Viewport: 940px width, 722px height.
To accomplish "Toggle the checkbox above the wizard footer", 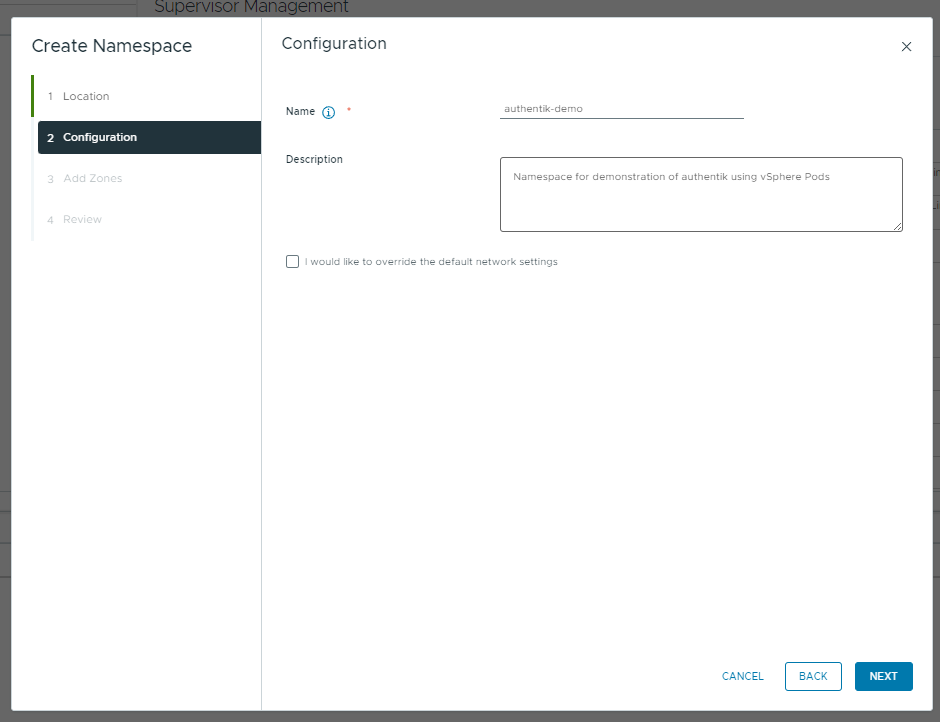I will coord(292,261).
